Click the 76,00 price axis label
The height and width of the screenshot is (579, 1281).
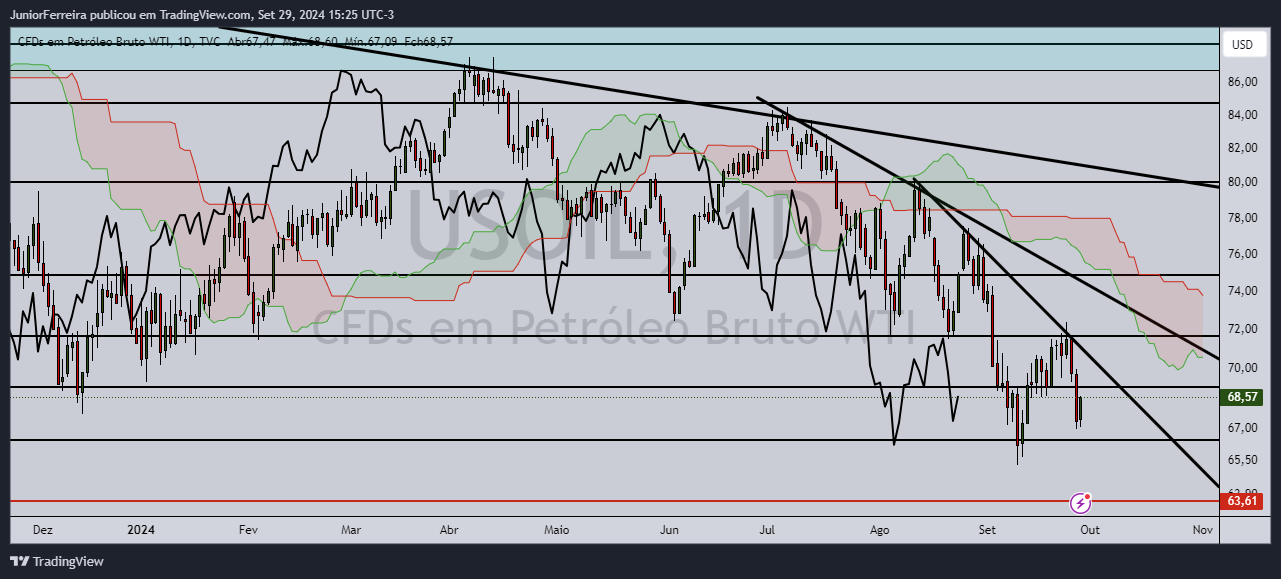pos(1242,254)
